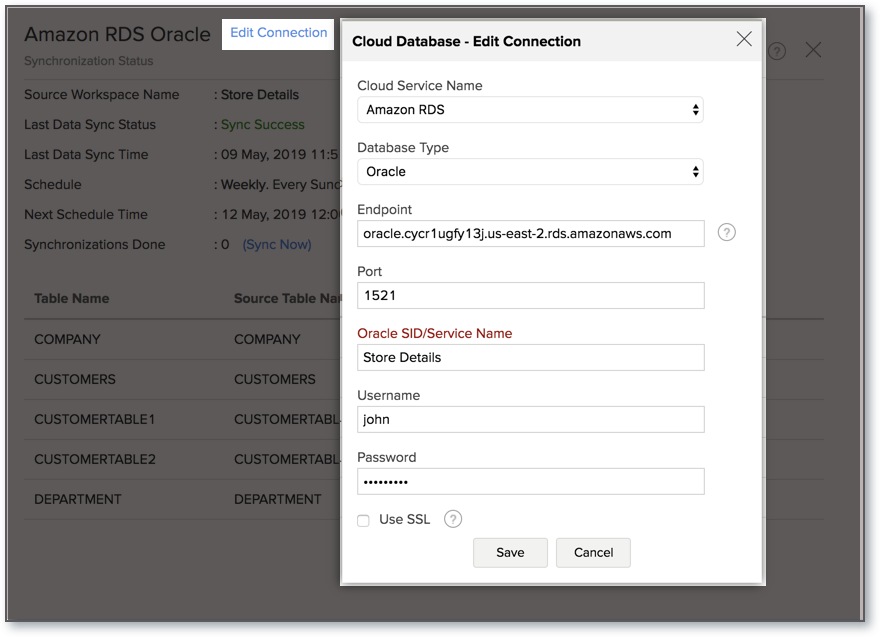
Task: Click the Edit Connection link
Action: click(278, 33)
